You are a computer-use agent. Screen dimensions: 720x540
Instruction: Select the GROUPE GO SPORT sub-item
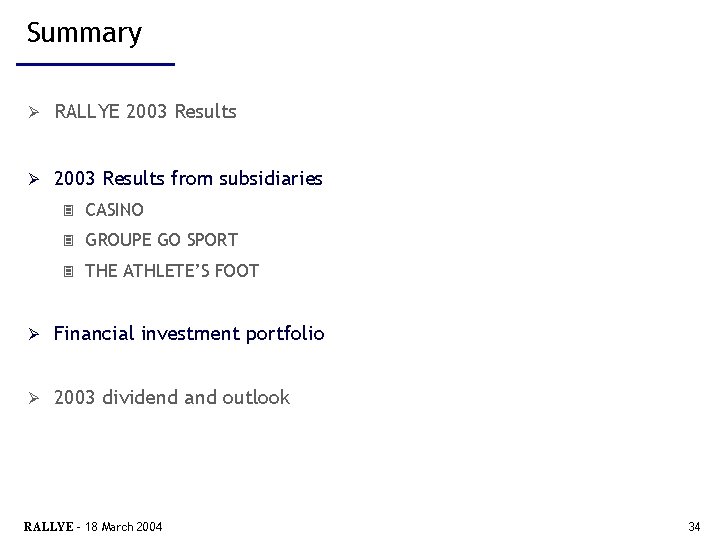coord(162,240)
